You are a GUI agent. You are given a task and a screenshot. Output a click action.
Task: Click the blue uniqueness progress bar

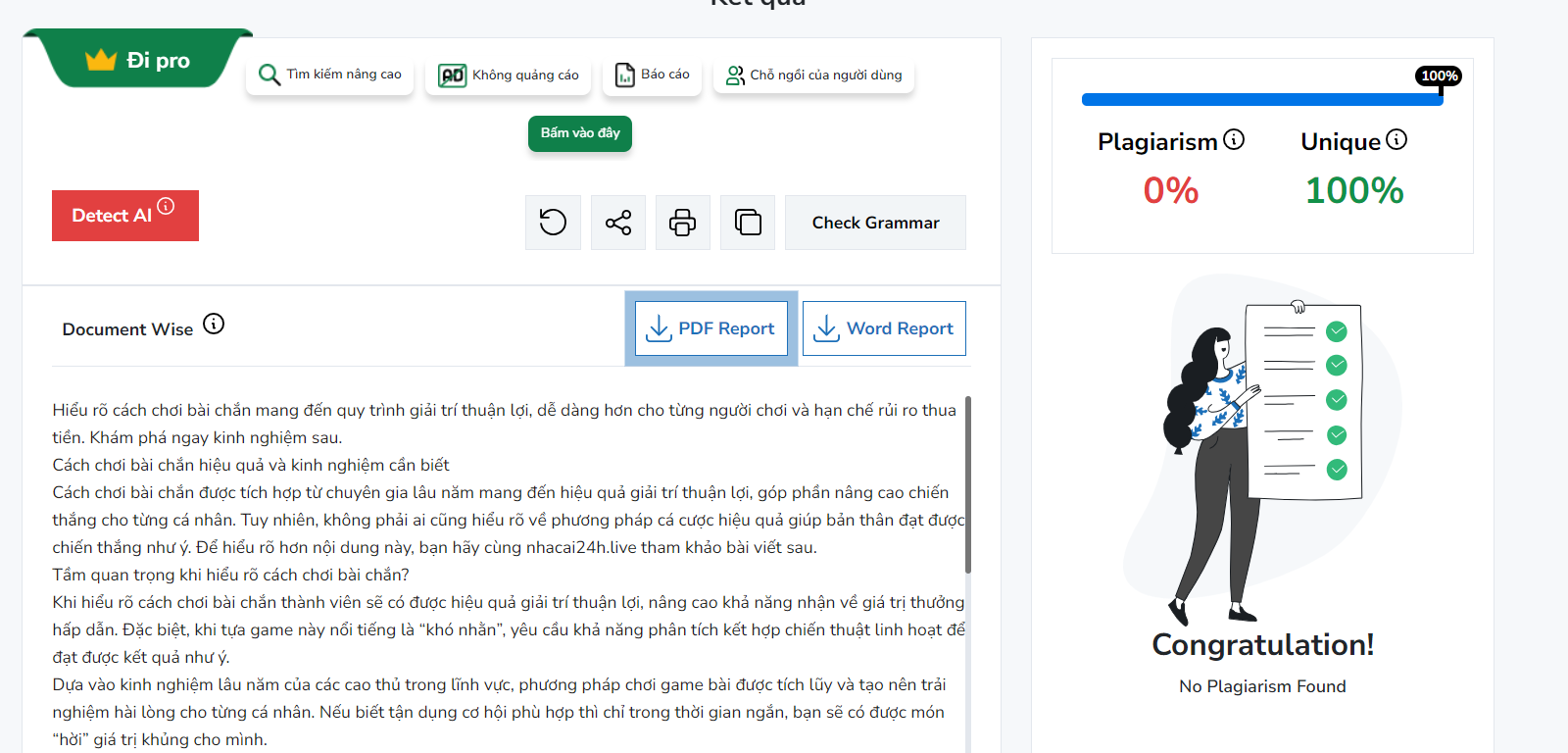(1261, 99)
